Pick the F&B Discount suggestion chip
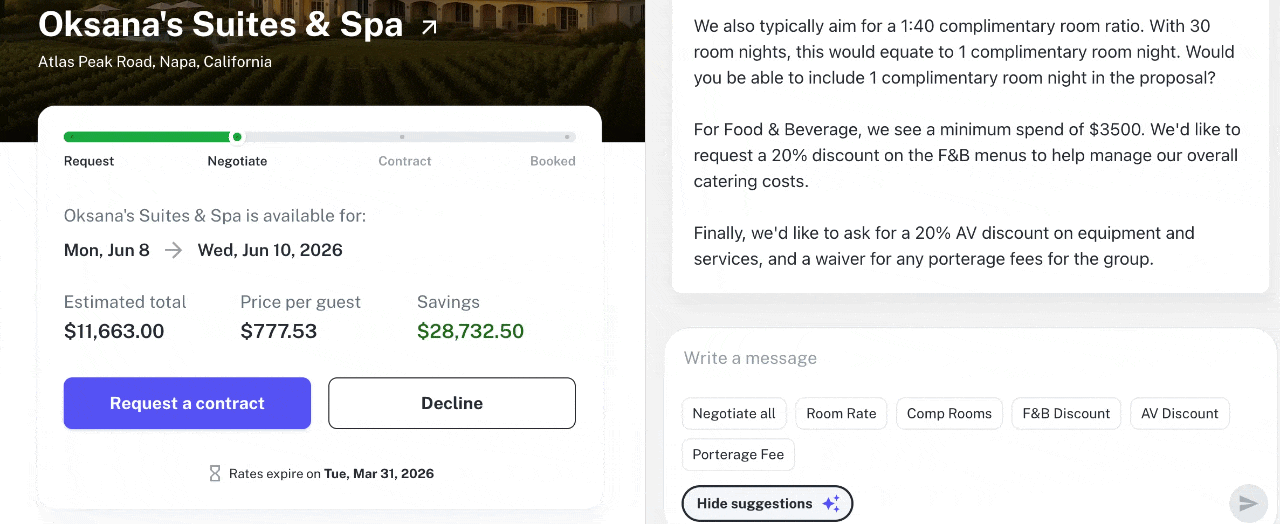1280x524 pixels. click(x=1066, y=414)
